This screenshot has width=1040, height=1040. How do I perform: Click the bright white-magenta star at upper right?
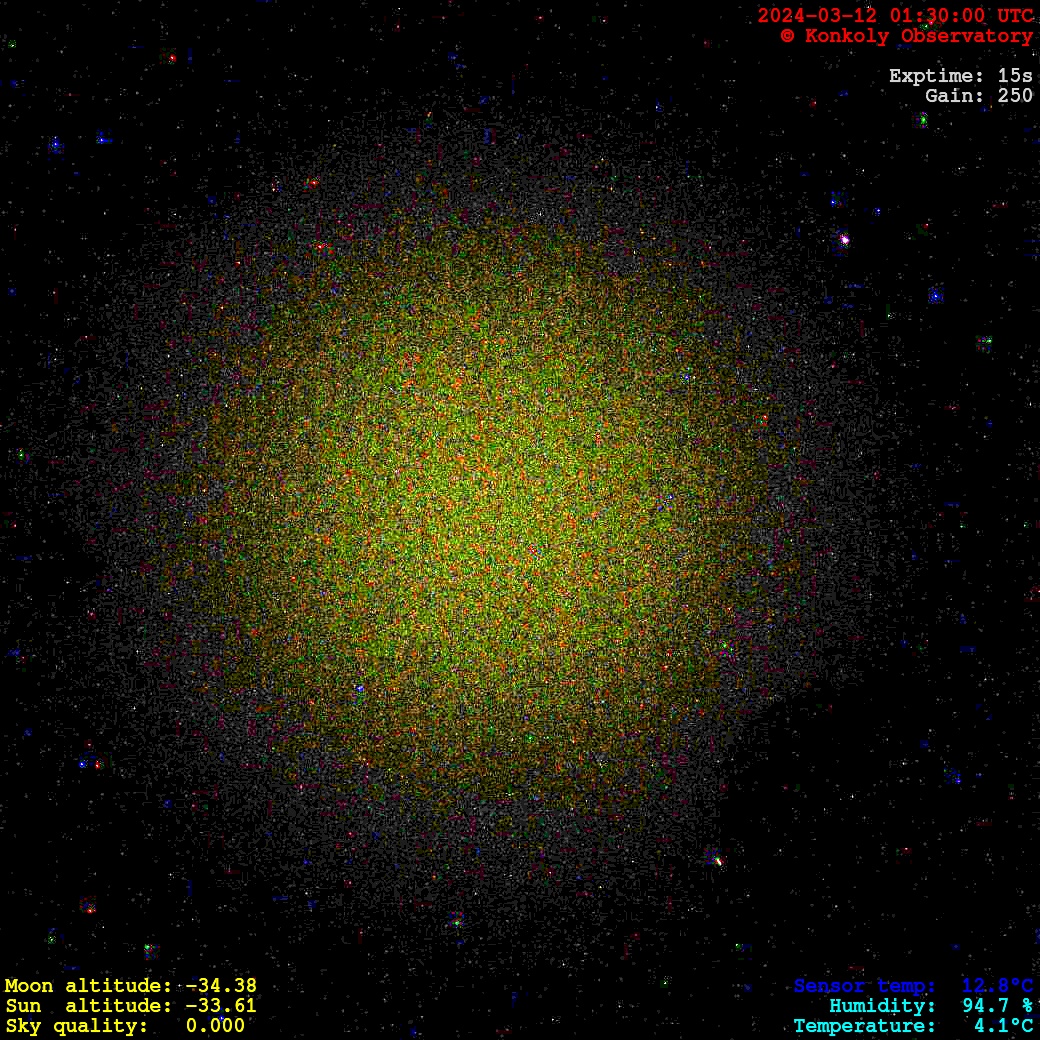pyautogui.click(x=844, y=240)
